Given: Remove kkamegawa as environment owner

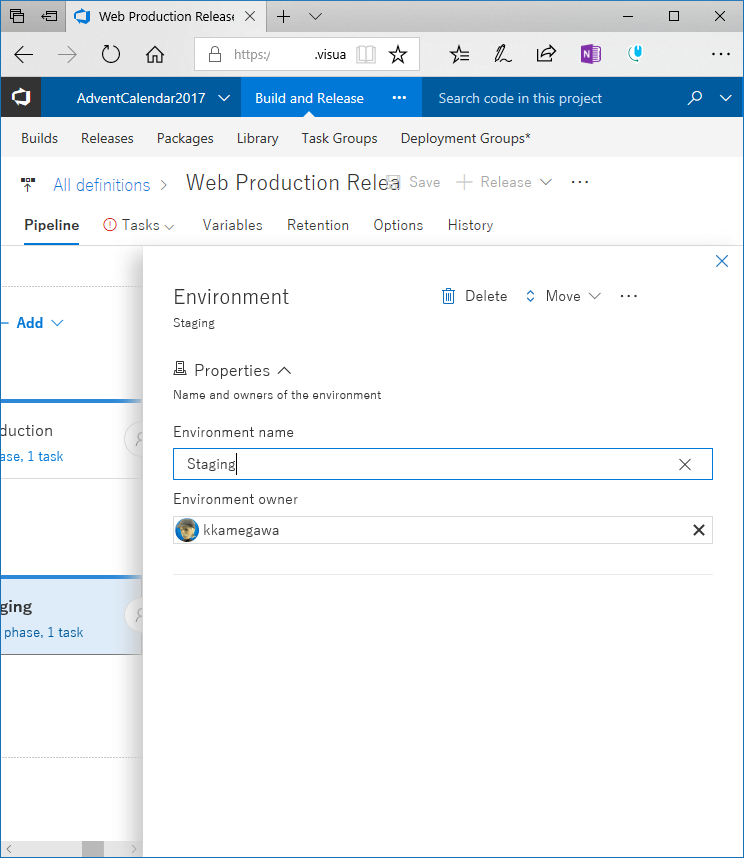Looking at the screenshot, I should click(699, 530).
